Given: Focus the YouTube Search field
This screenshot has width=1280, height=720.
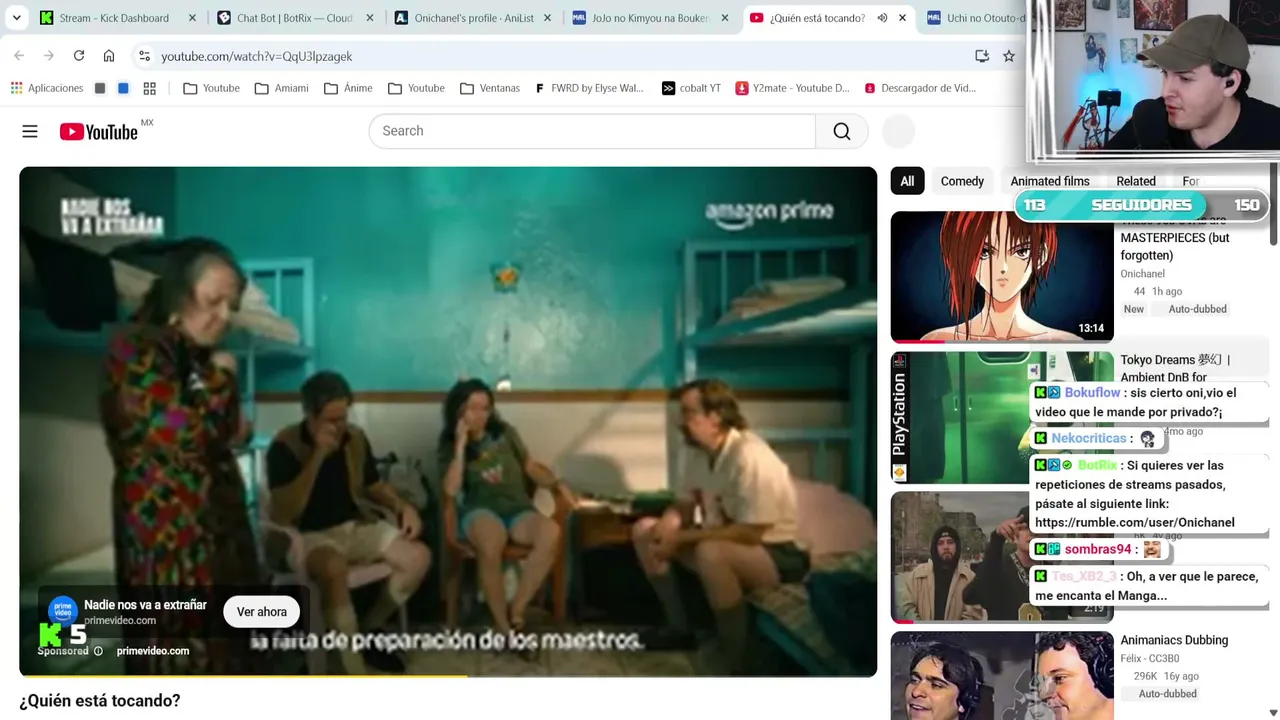Looking at the screenshot, I should [592, 131].
